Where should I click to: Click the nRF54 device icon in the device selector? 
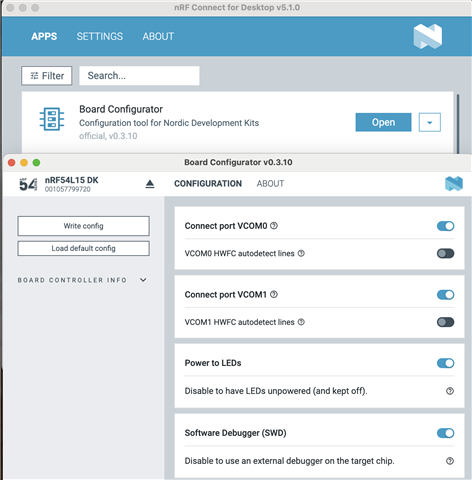click(28, 184)
